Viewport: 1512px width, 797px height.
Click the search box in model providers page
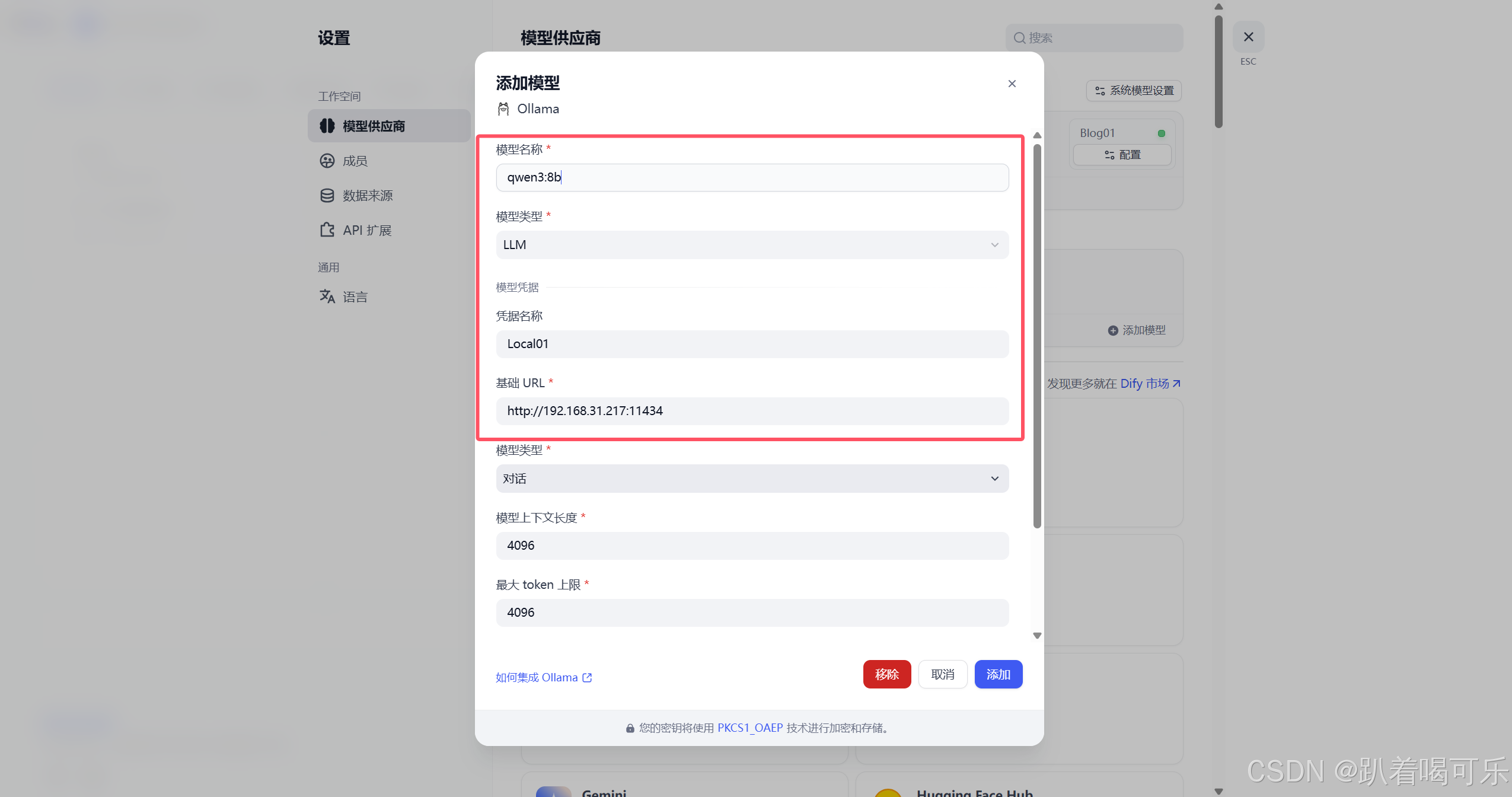(1094, 38)
